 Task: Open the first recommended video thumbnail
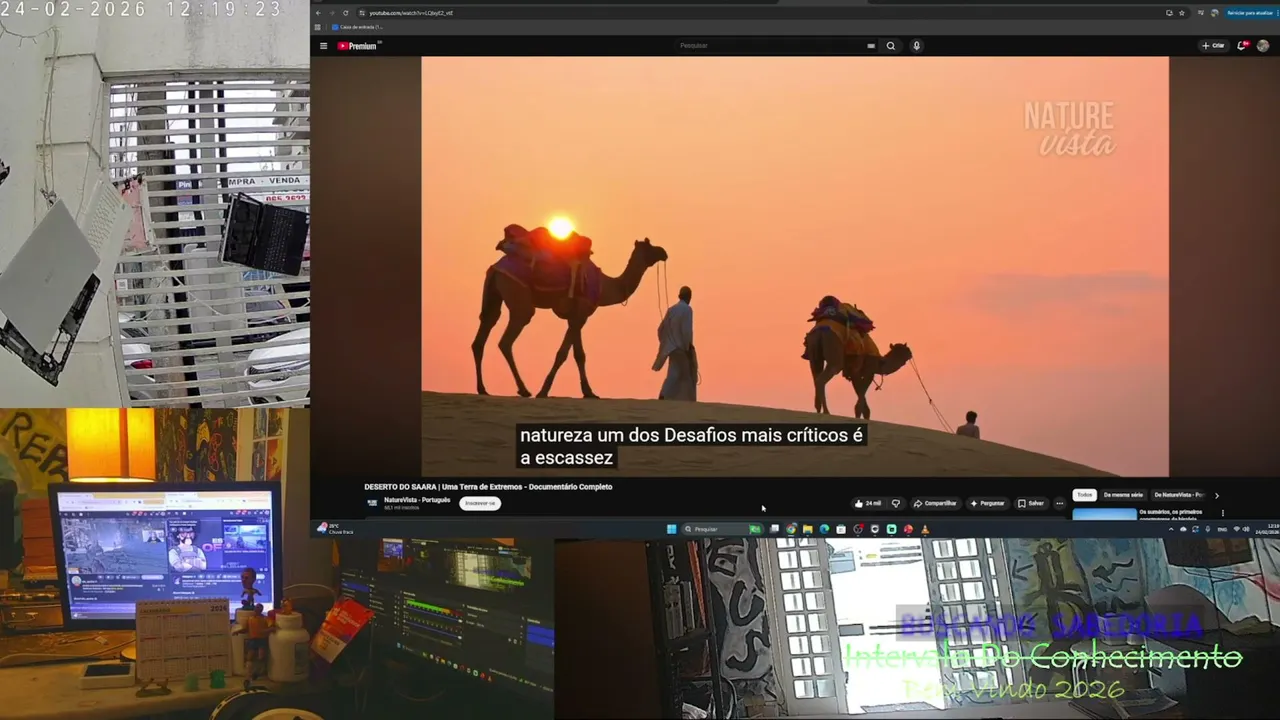coord(1104,514)
